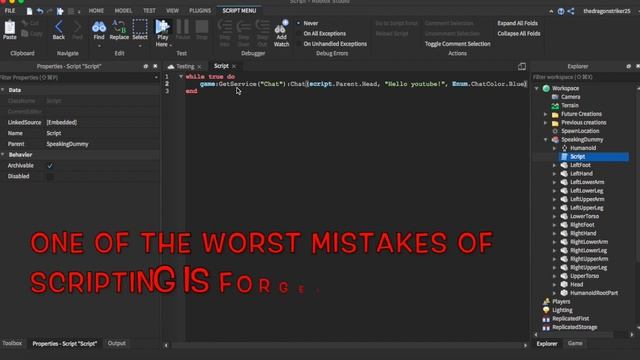Switch to the TEST ribbon tab
Image resolution: width=640 pixels, height=360 pixels.
[x=149, y=11]
